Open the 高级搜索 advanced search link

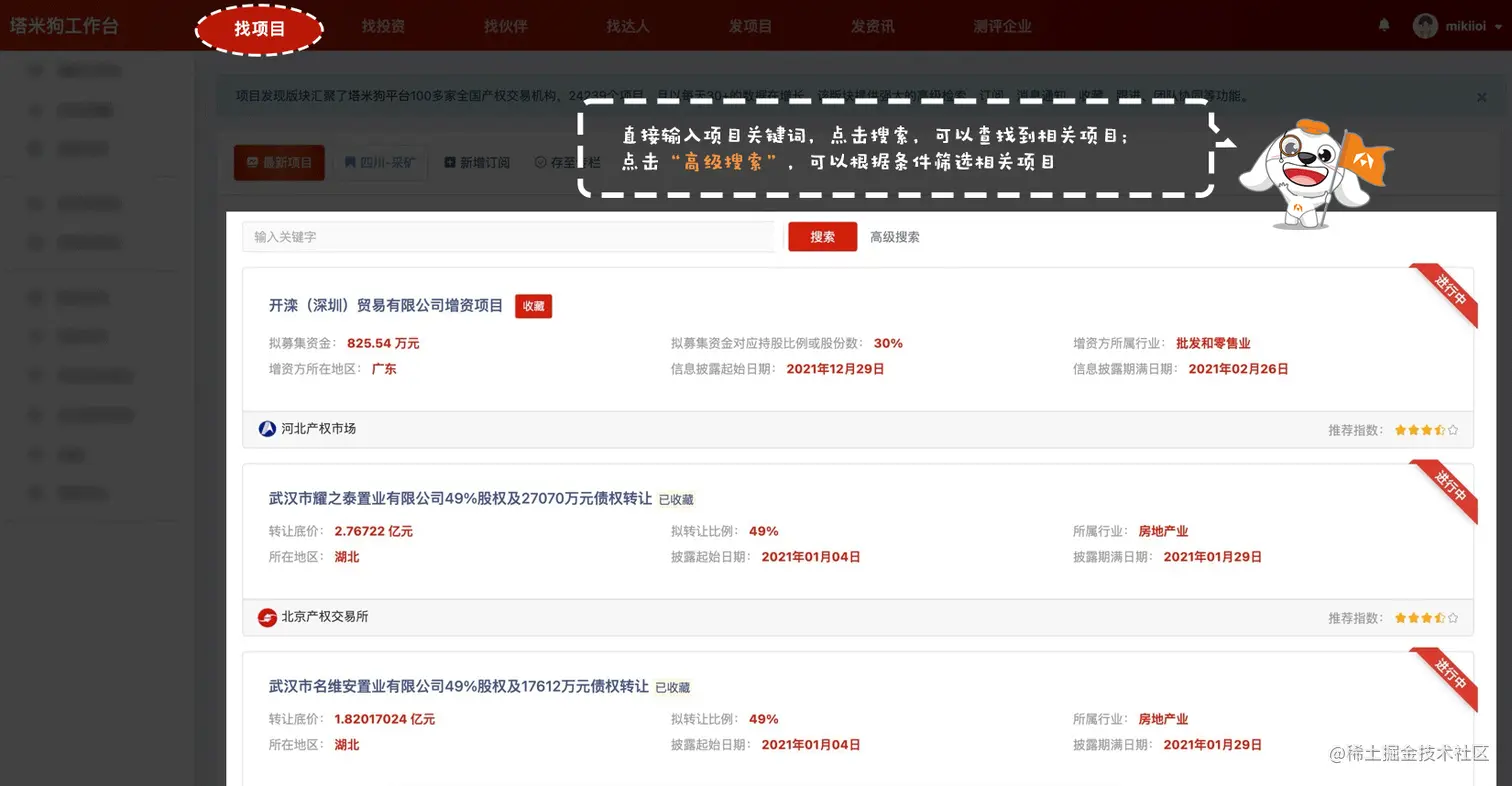tap(895, 237)
